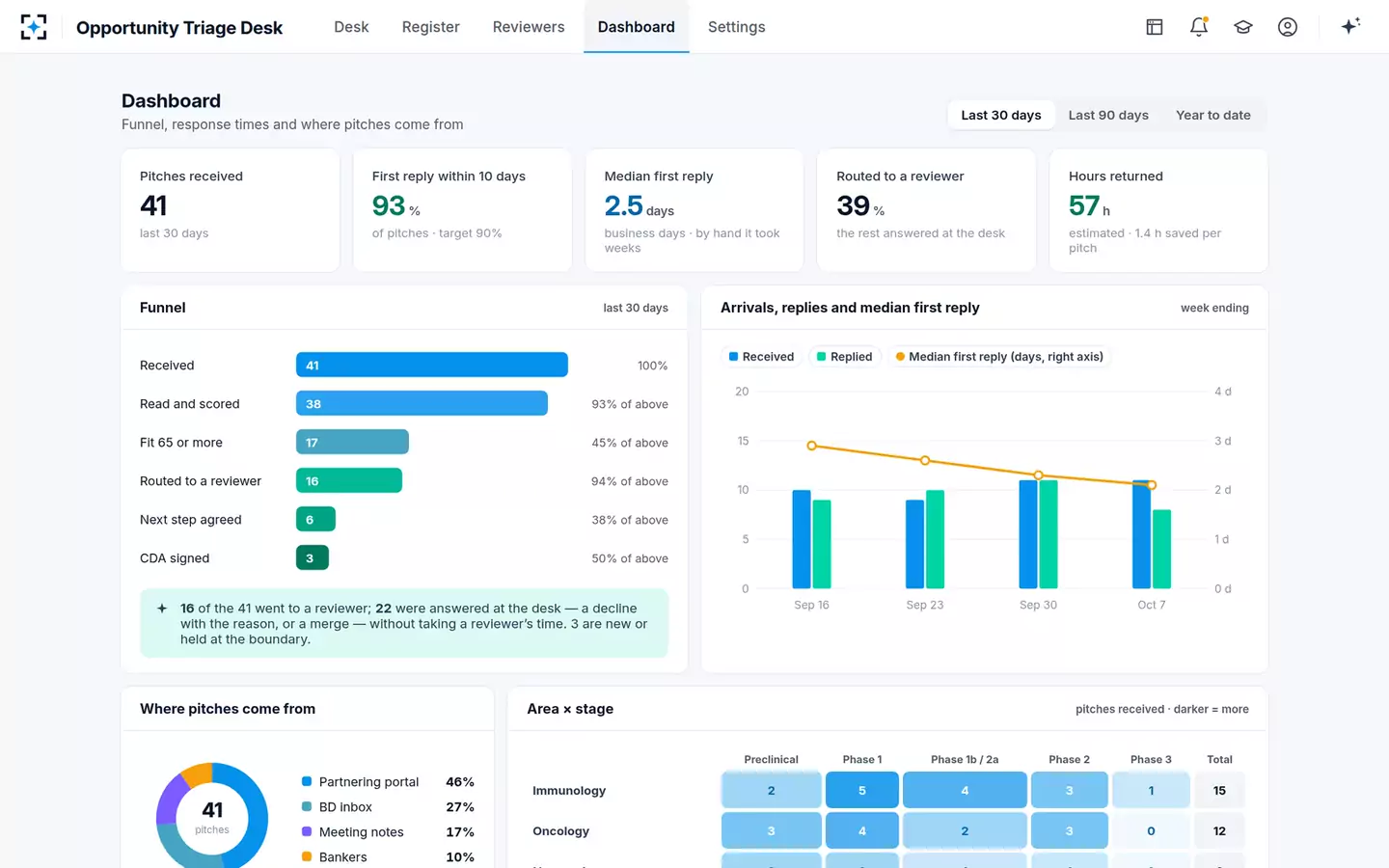Select the Dashboard tab
1389x868 pixels.
click(x=636, y=27)
